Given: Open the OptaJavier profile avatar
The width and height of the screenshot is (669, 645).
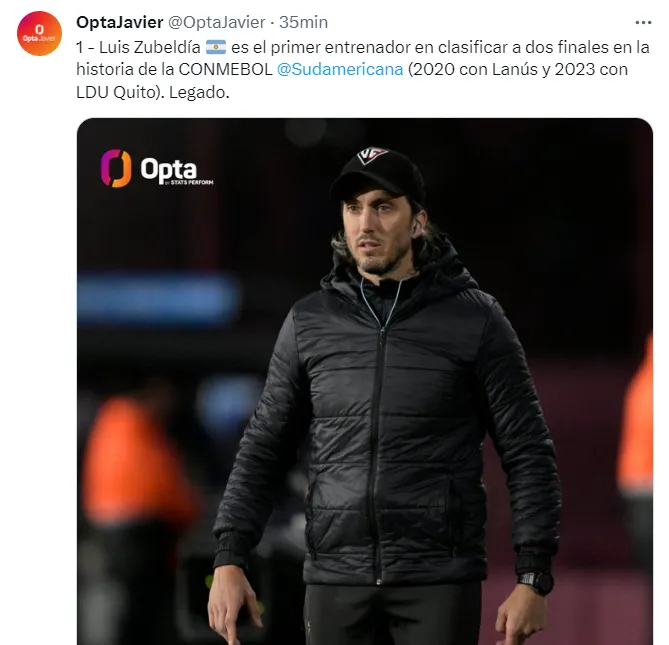Looking at the screenshot, I should [x=39, y=33].
